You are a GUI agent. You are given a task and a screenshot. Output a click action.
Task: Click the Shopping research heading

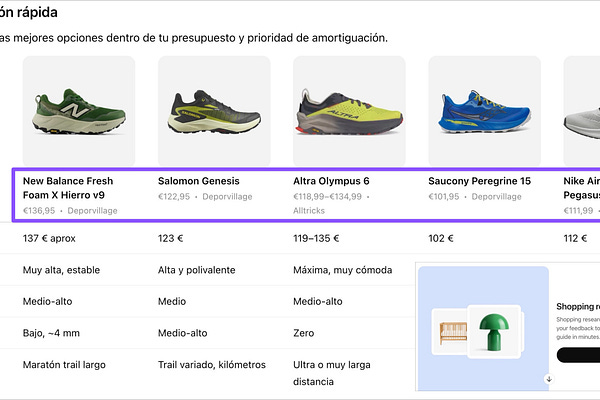coord(578,306)
